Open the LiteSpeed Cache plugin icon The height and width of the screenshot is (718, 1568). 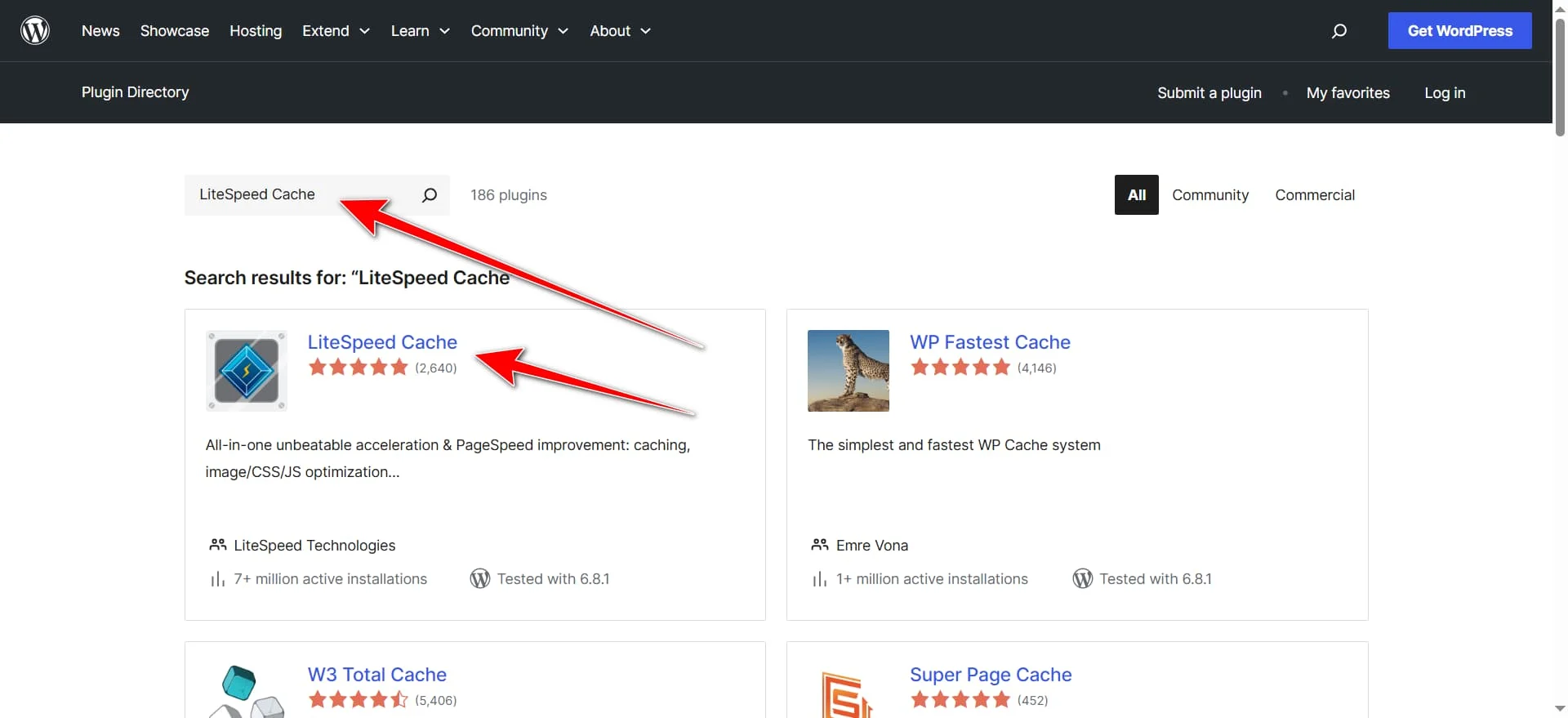tap(247, 371)
